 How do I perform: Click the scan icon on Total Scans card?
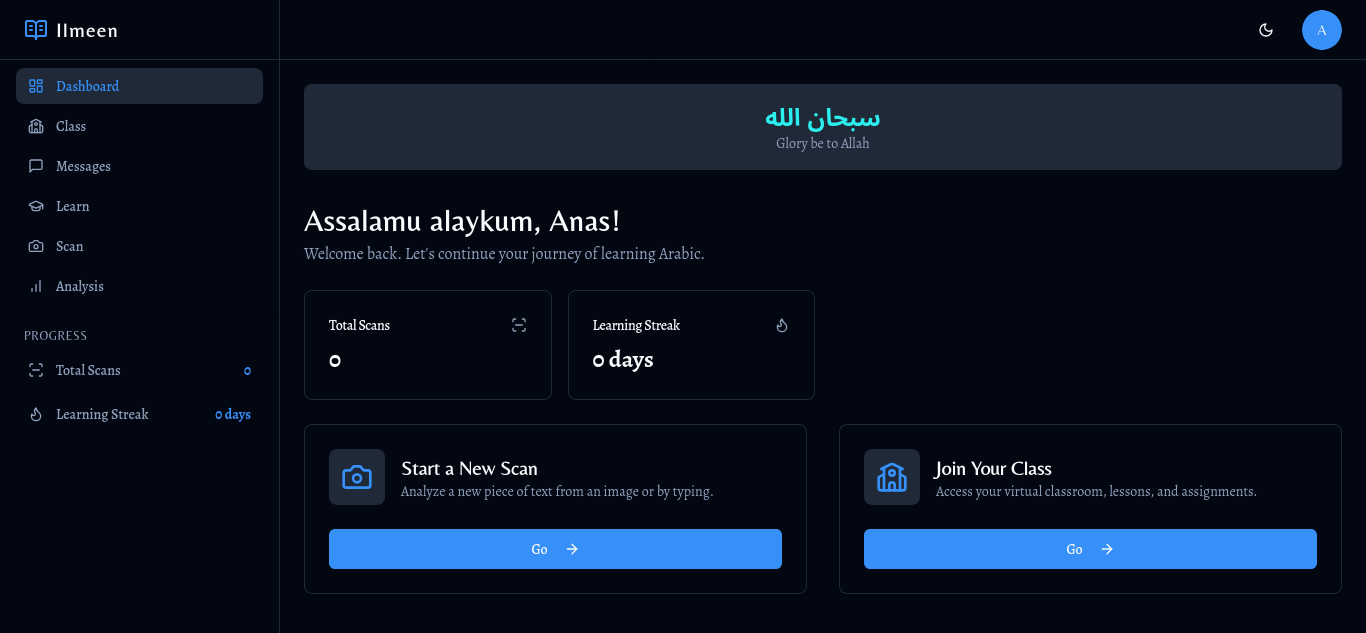pos(518,325)
